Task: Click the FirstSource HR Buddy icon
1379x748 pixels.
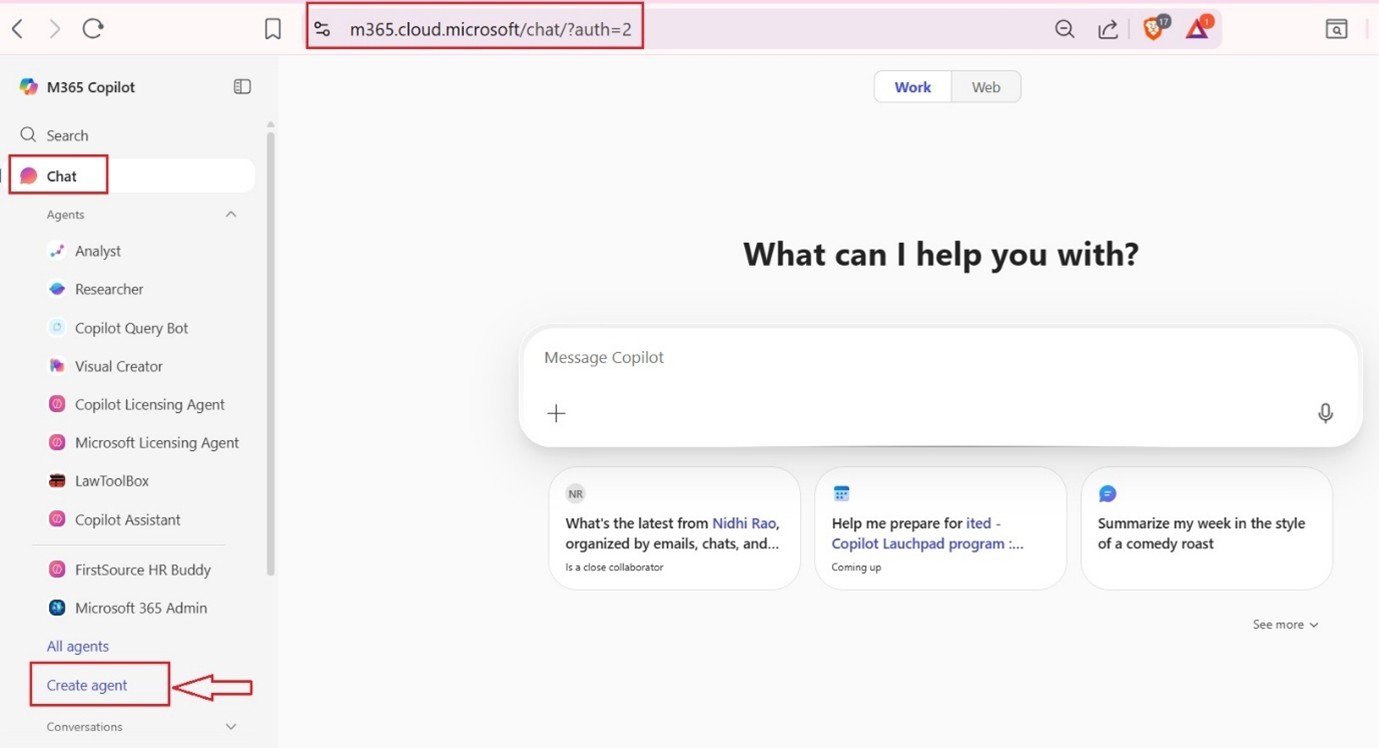Action: point(57,570)
